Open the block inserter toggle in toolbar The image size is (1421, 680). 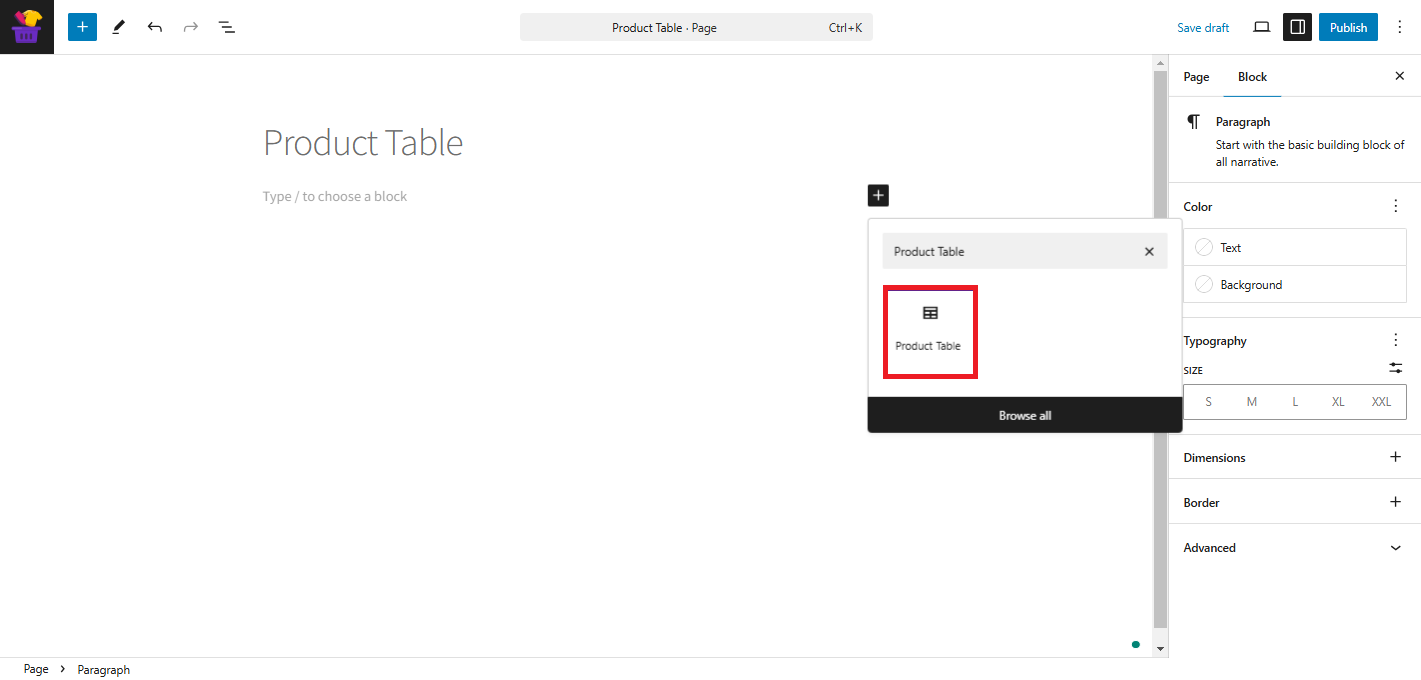click(x=82, y=27)
